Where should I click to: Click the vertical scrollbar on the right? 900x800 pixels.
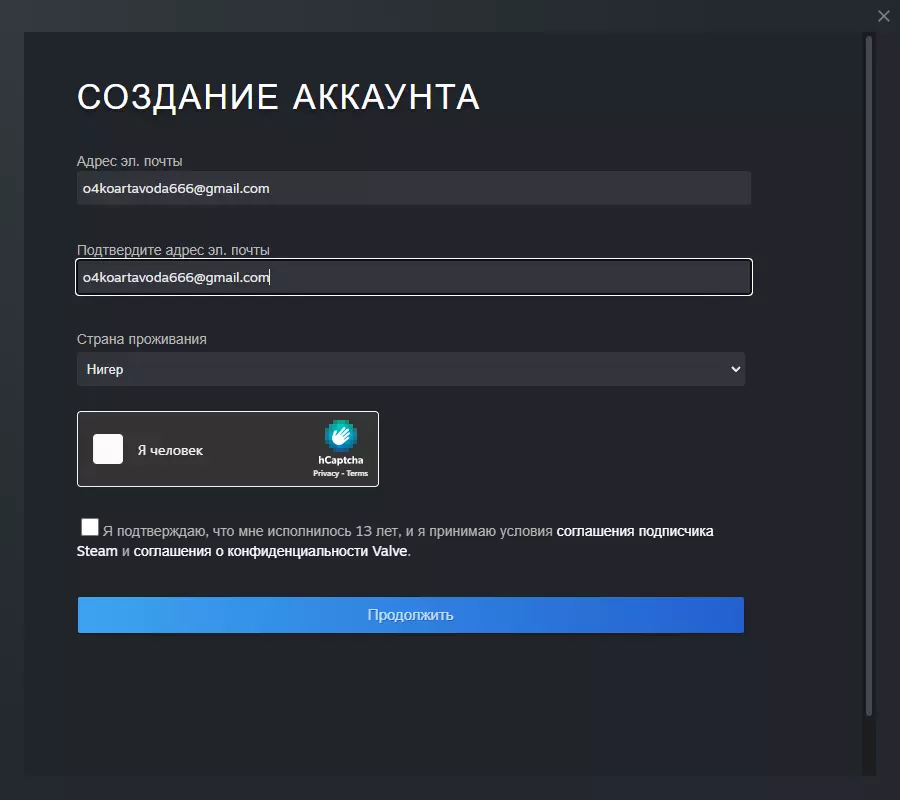click(x=869, y=376)
